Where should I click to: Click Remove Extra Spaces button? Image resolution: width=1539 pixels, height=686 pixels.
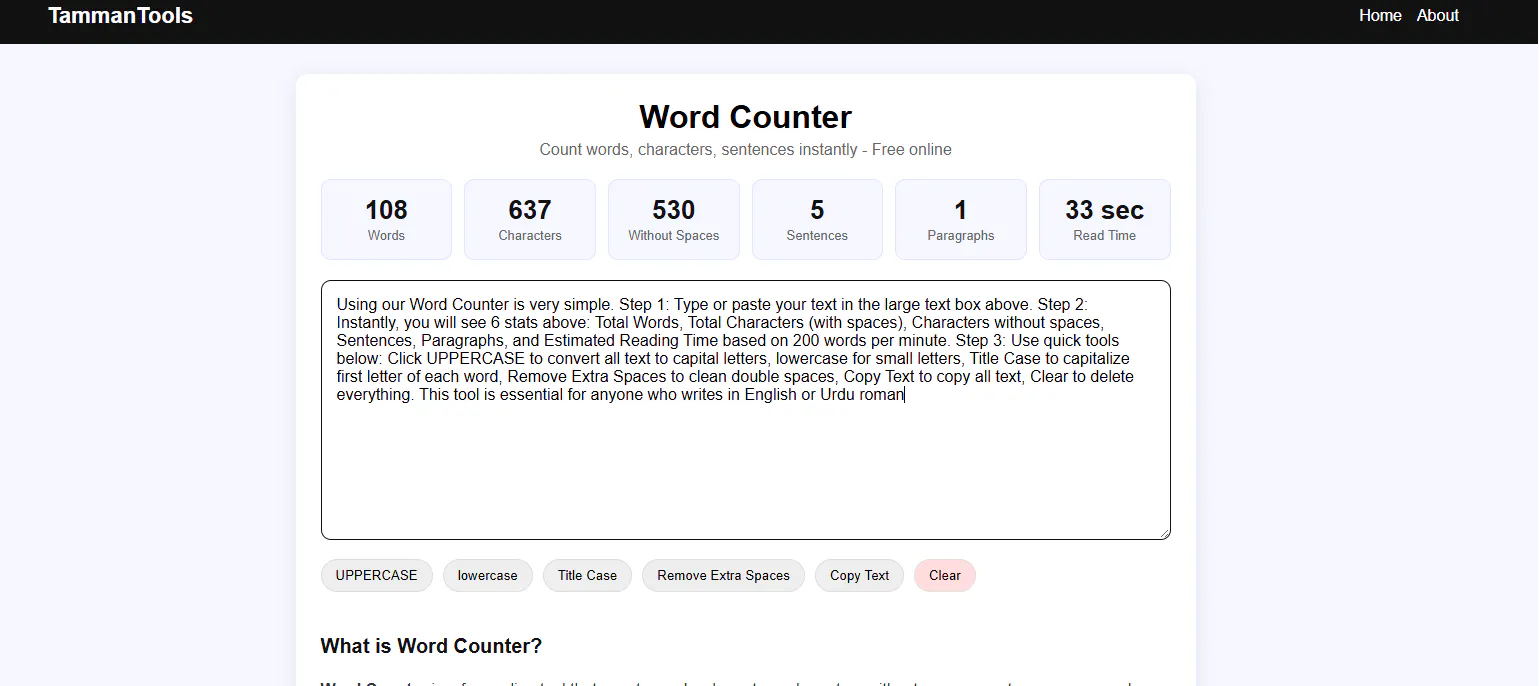point(723,575)
